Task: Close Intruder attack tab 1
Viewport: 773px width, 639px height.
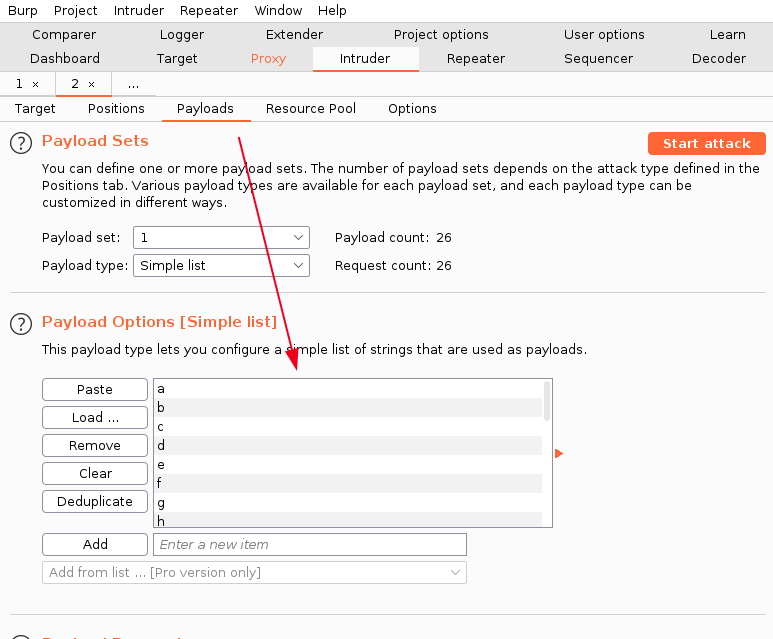Action: click(36, 84)
